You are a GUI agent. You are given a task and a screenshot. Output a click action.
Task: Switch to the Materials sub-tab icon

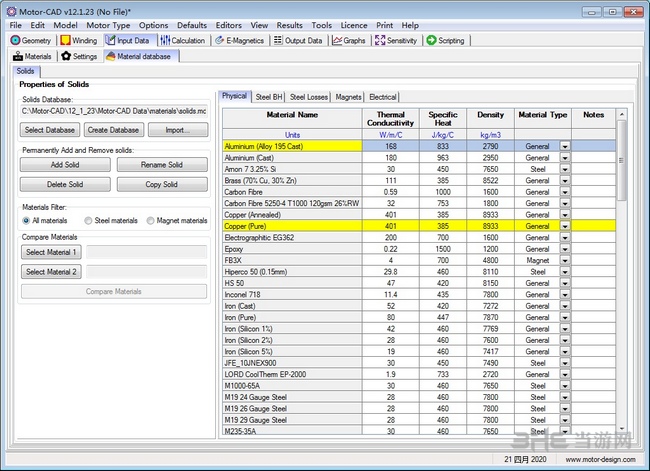(x=18, y=56)
